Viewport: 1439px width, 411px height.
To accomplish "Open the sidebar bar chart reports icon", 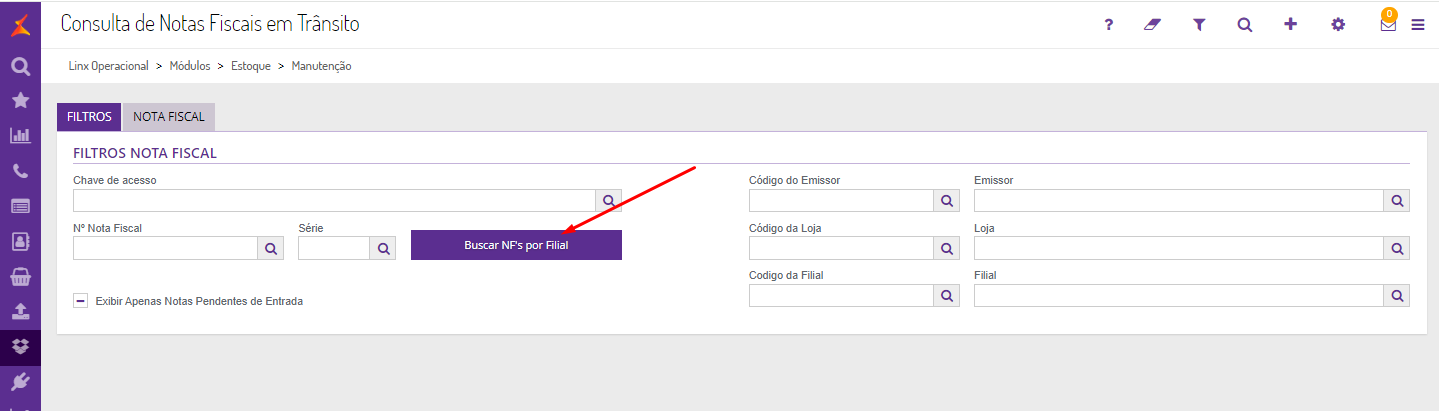I will click(x=20, y=135).
